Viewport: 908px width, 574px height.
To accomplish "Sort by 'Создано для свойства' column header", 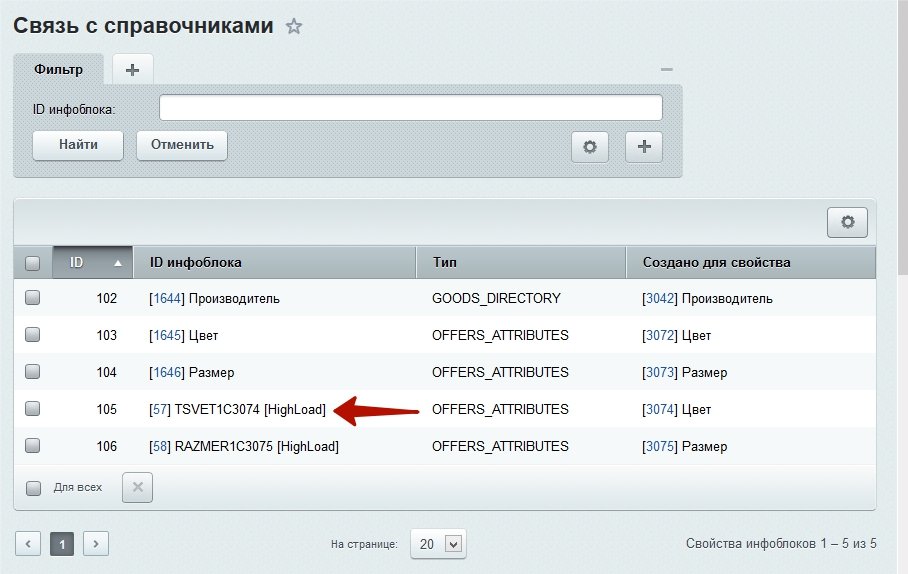I will coord(751,262).
